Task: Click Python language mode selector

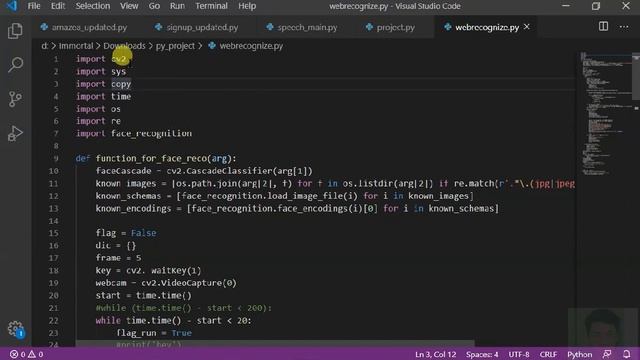Action: [x=579, y=354]
